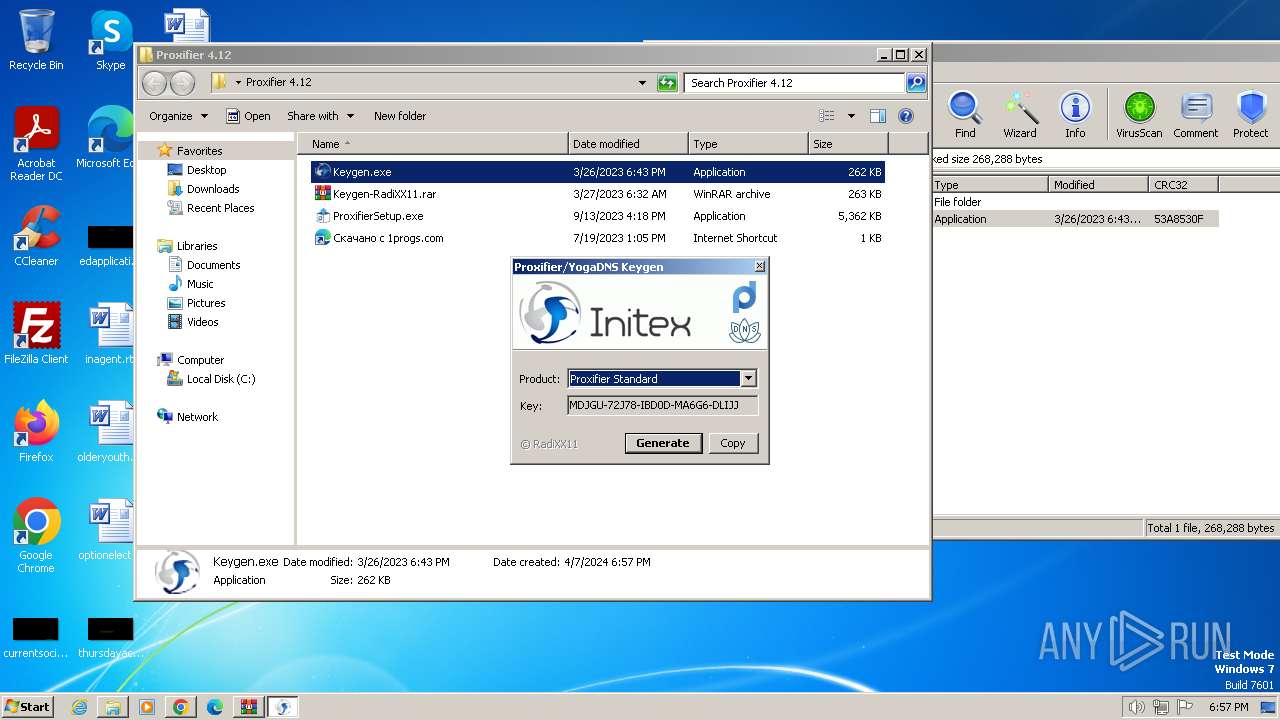Open the Firefox desktop shortcut

(36, 432)
